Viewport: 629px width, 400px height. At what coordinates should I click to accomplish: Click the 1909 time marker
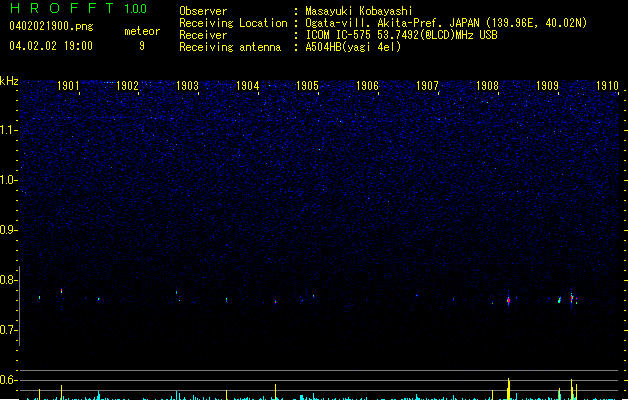click(548, 85)
